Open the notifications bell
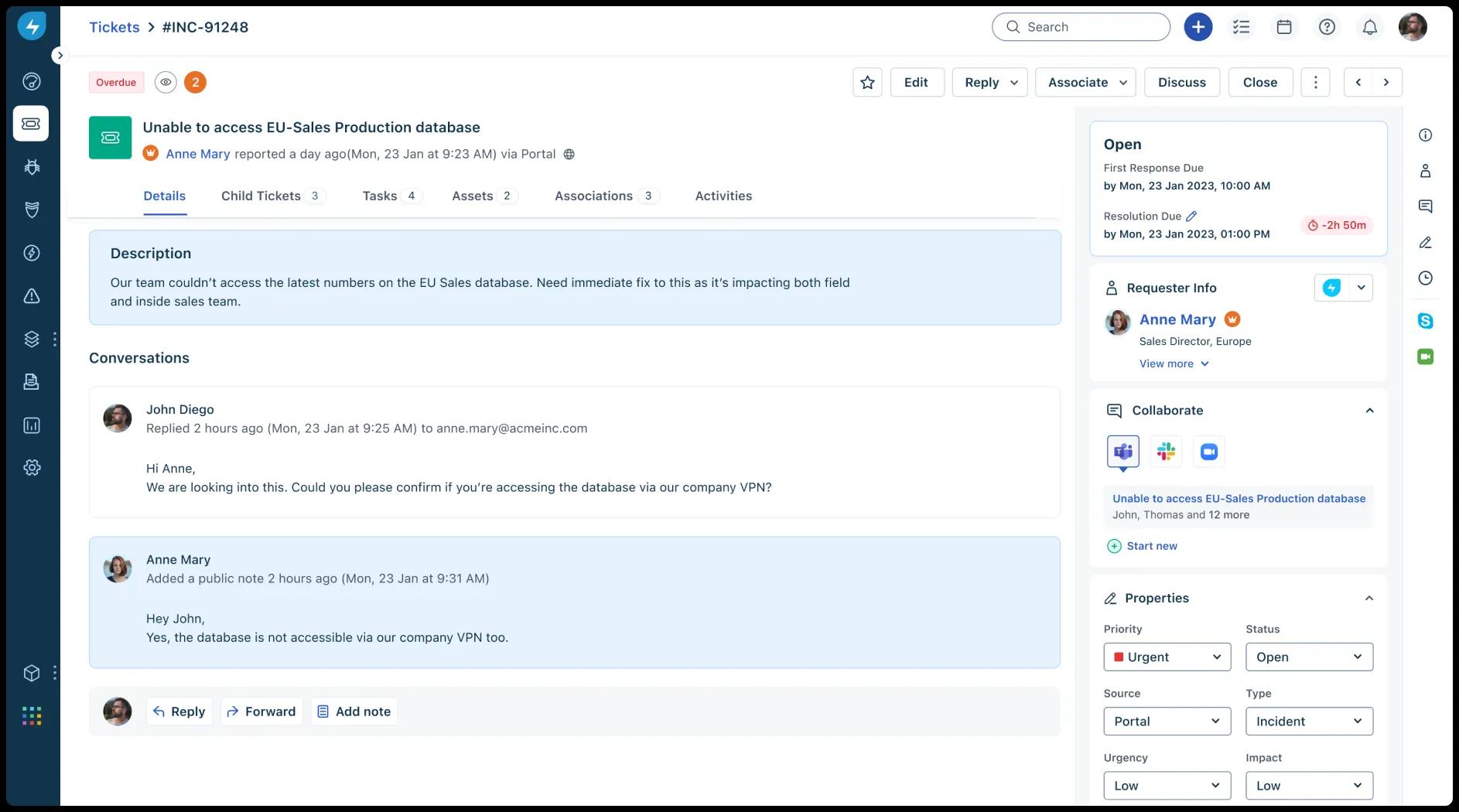This screenshot has width=1459, height=812. (x=1369, y=27)
